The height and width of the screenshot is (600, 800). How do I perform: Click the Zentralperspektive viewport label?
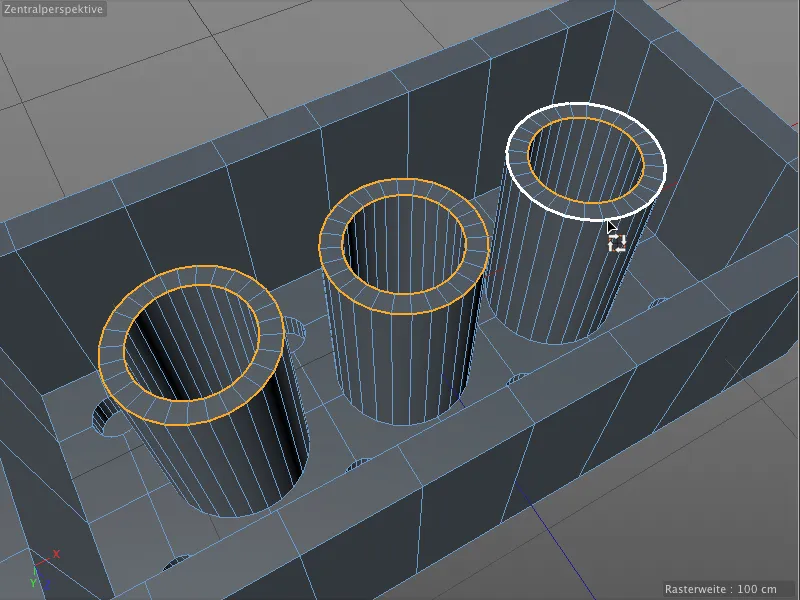(x=53, y=9)
